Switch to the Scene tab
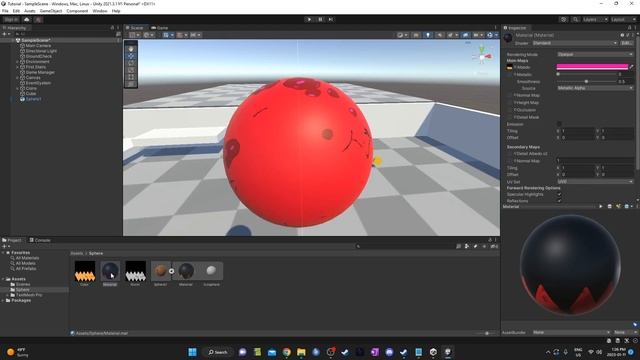Viewport: 640px width, 360px height. 135,28
